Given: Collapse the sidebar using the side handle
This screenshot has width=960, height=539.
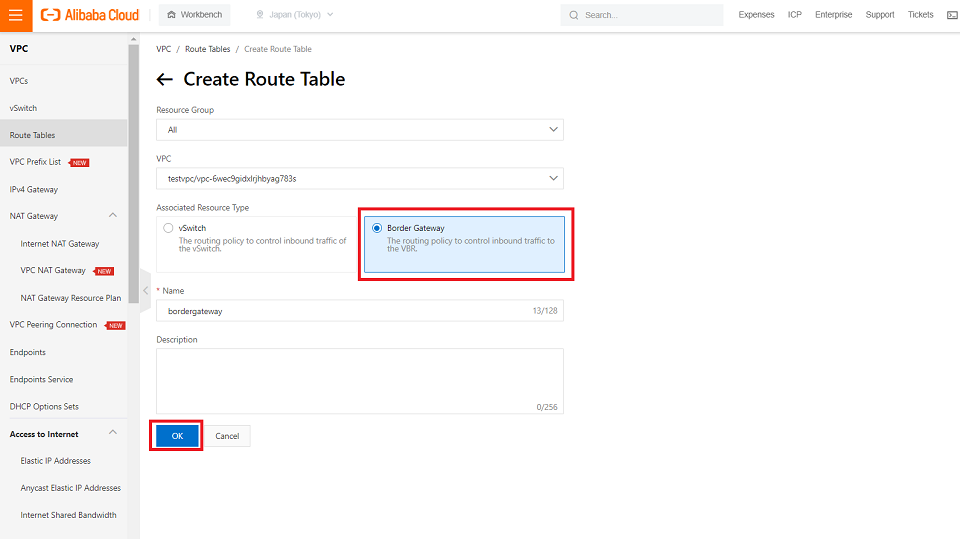Looking at the screenshot, I should tap(146, 290).
